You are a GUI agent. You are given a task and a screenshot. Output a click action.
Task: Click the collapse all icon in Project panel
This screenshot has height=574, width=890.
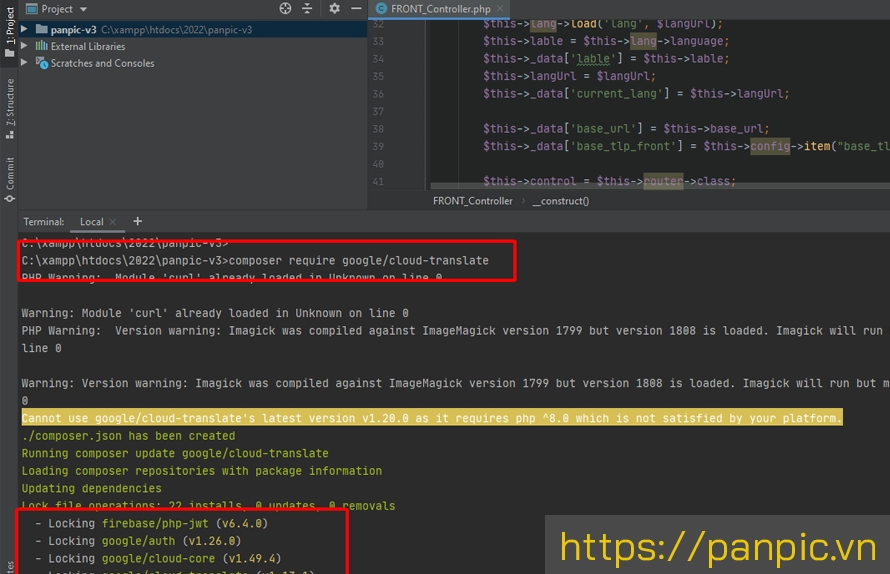coord(307,9)
